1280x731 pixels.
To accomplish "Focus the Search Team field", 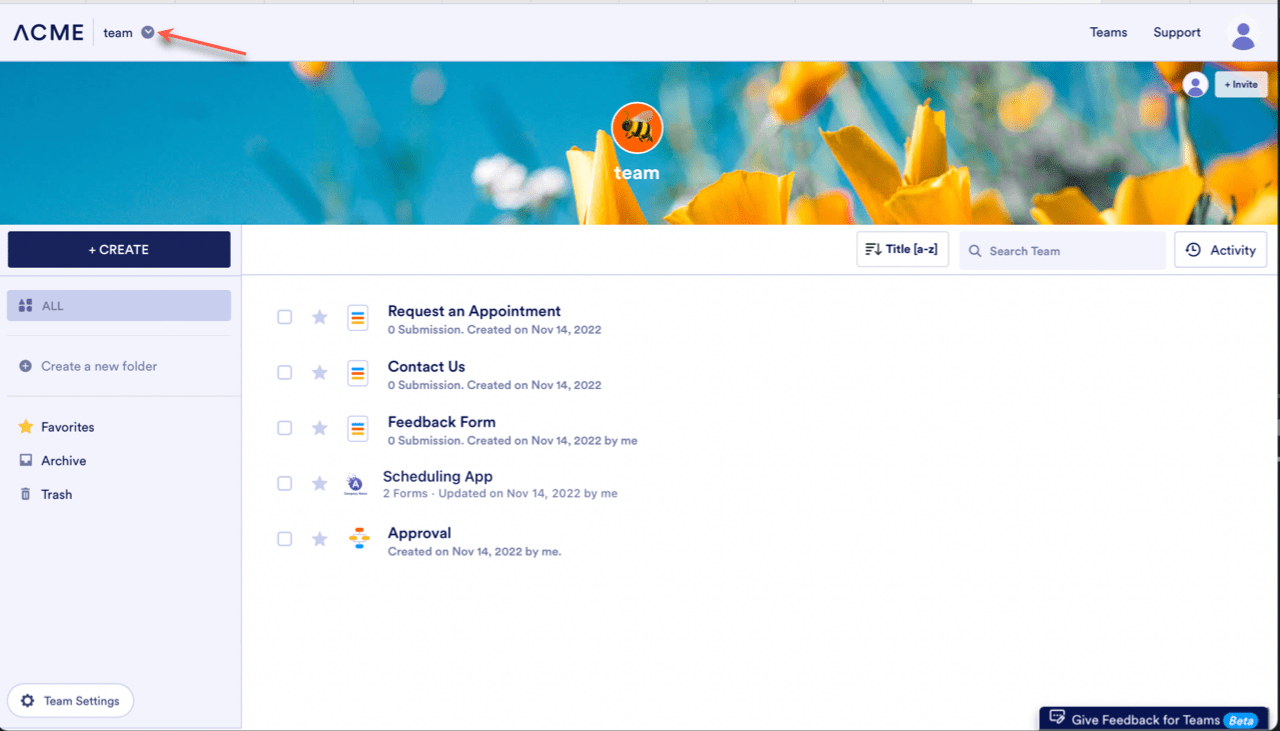I will (1063, 250).
